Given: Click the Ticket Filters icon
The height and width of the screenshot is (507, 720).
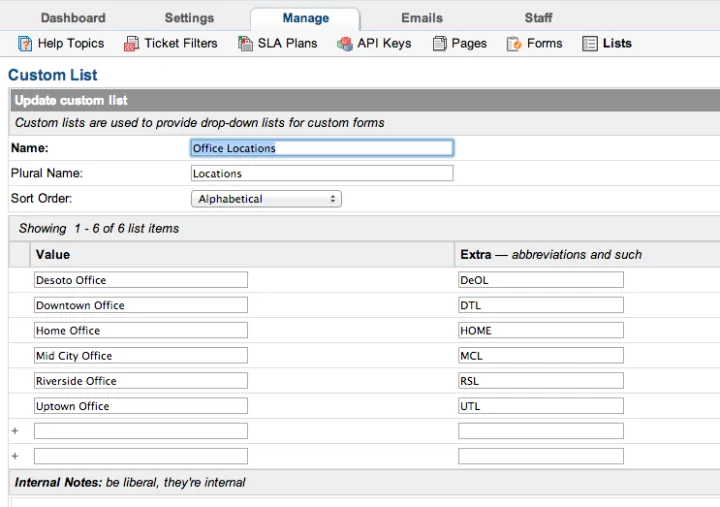Looking at the screenshot, I should tap(131, 44).
